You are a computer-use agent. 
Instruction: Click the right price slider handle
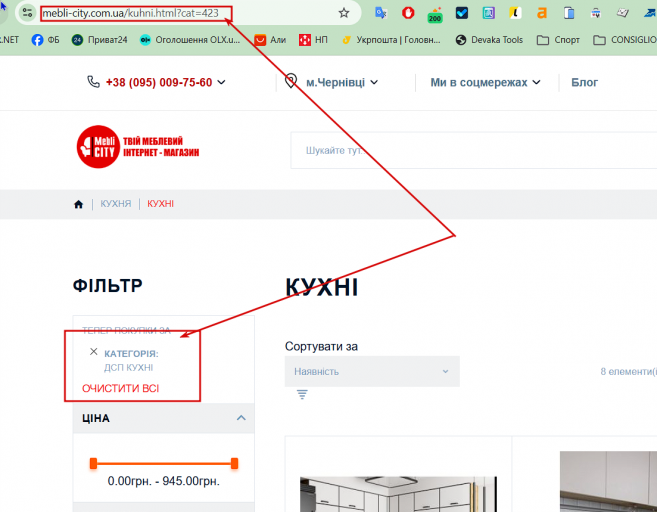234,463
